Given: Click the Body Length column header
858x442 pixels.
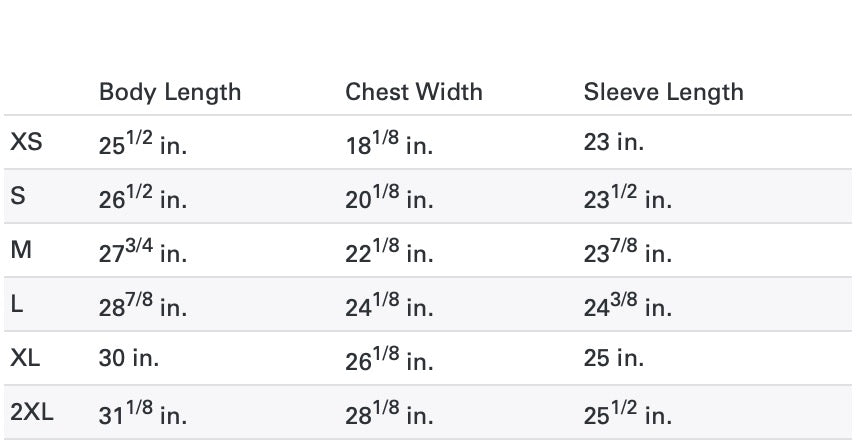Looking at the screenshot, I should (x=170, y=92).
